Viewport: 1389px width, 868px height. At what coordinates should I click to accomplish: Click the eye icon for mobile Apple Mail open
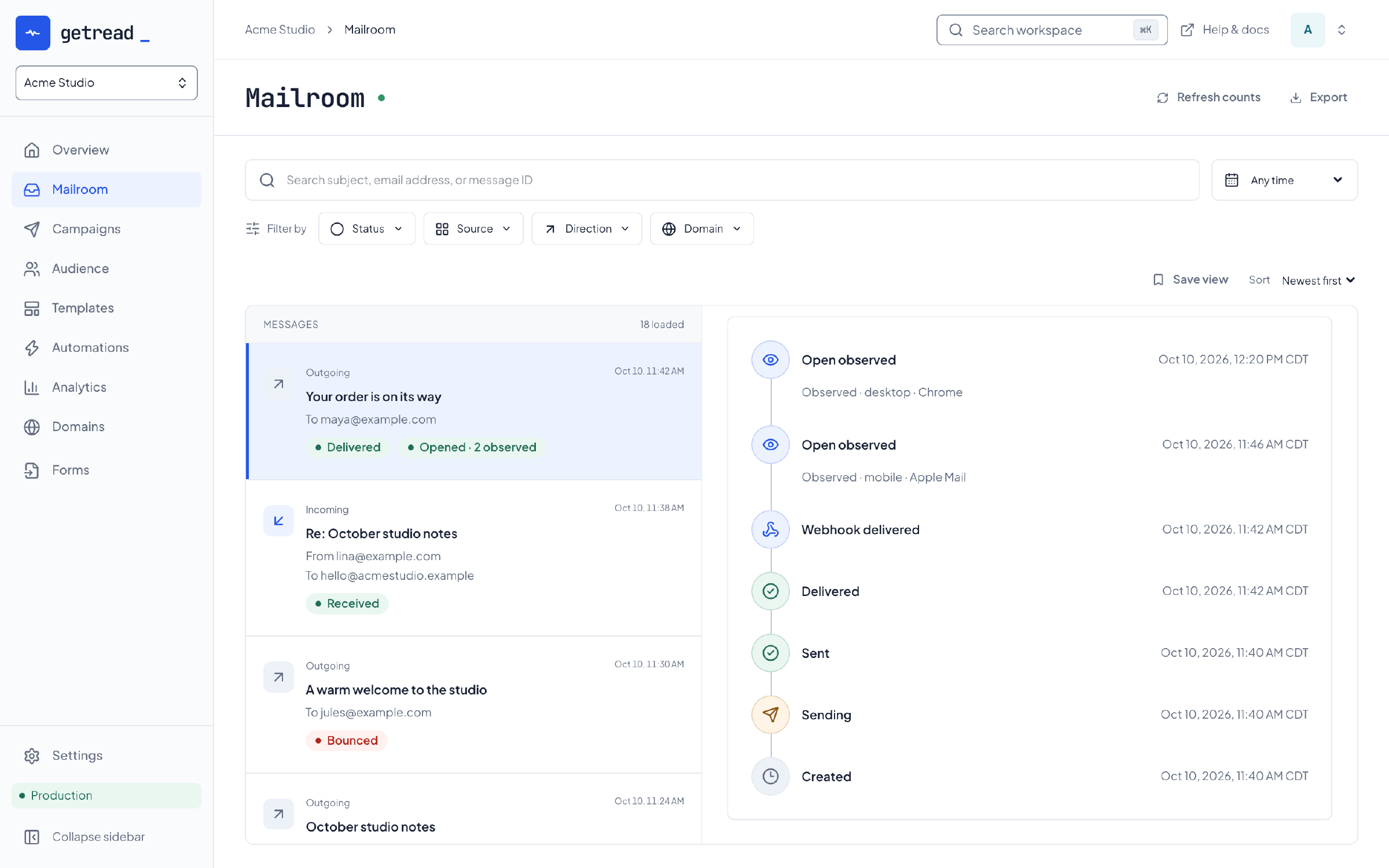[x=770, y=444]
